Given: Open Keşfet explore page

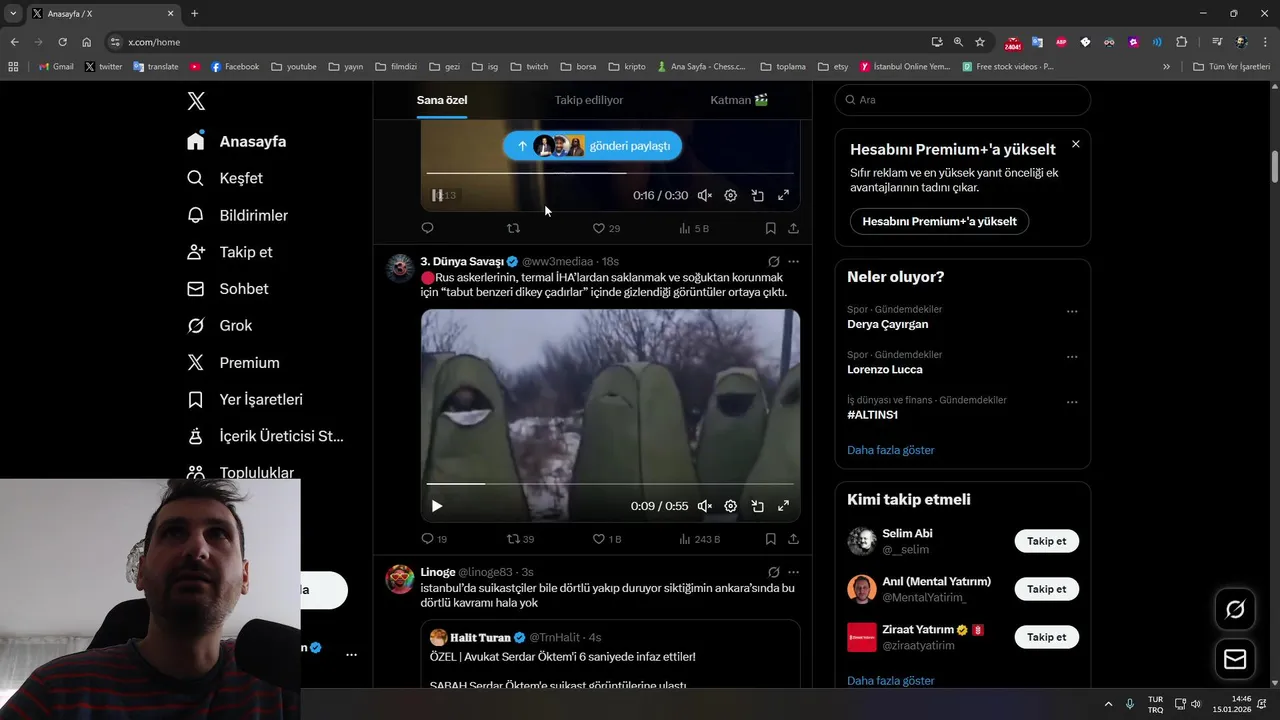Looking at the screenshot, I should 225,178.
